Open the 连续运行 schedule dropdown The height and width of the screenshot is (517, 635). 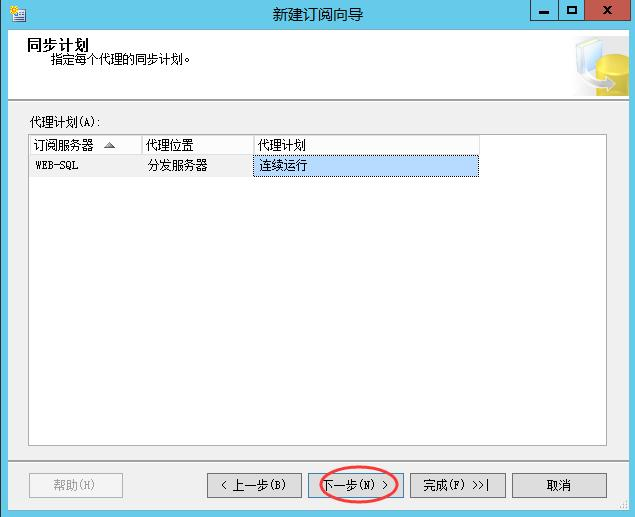click(x=366, y=166)
